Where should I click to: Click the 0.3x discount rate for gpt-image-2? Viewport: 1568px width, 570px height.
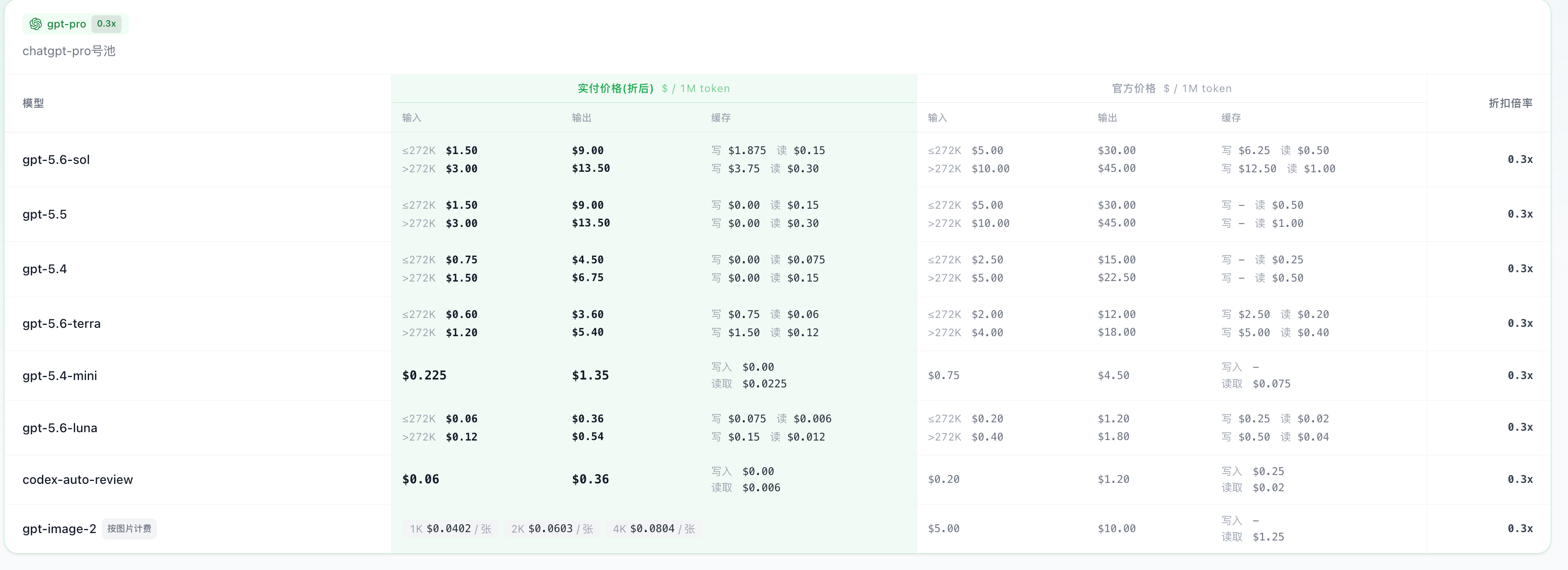coord(1520,529)
